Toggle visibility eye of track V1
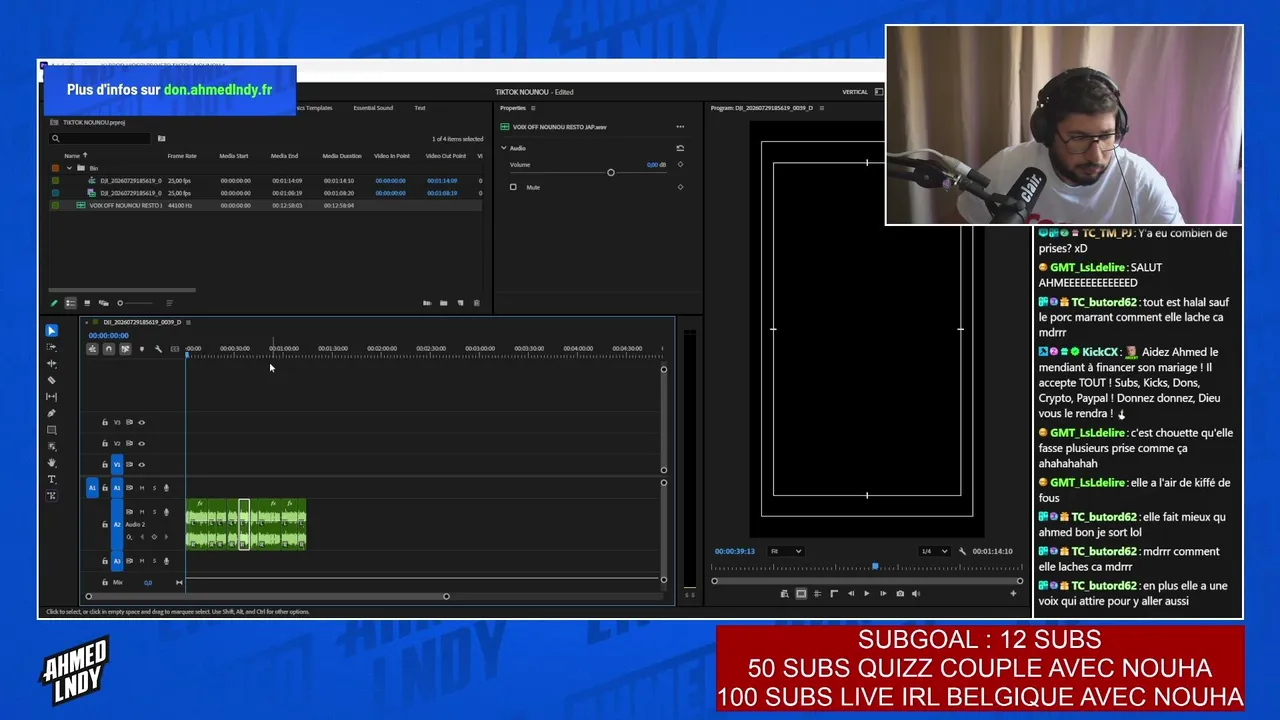1280x720 pixels. click(141, 464)
